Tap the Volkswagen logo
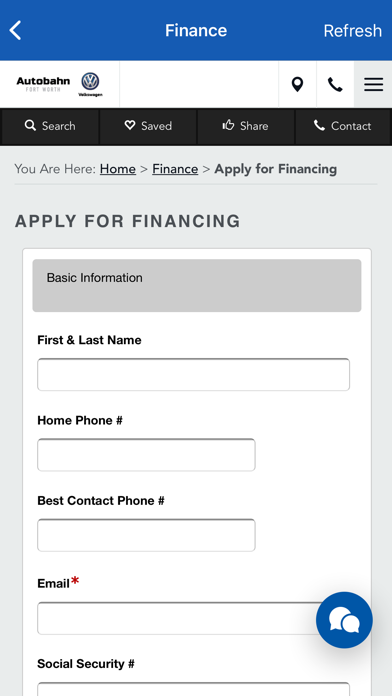The image size is (392, 696). (90, 84)
